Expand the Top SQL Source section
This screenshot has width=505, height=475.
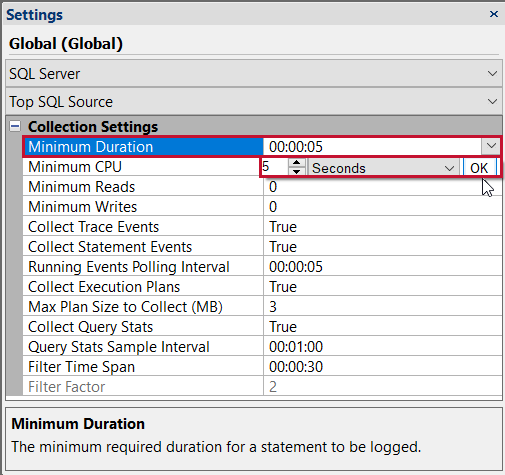[x=492, y=101]
